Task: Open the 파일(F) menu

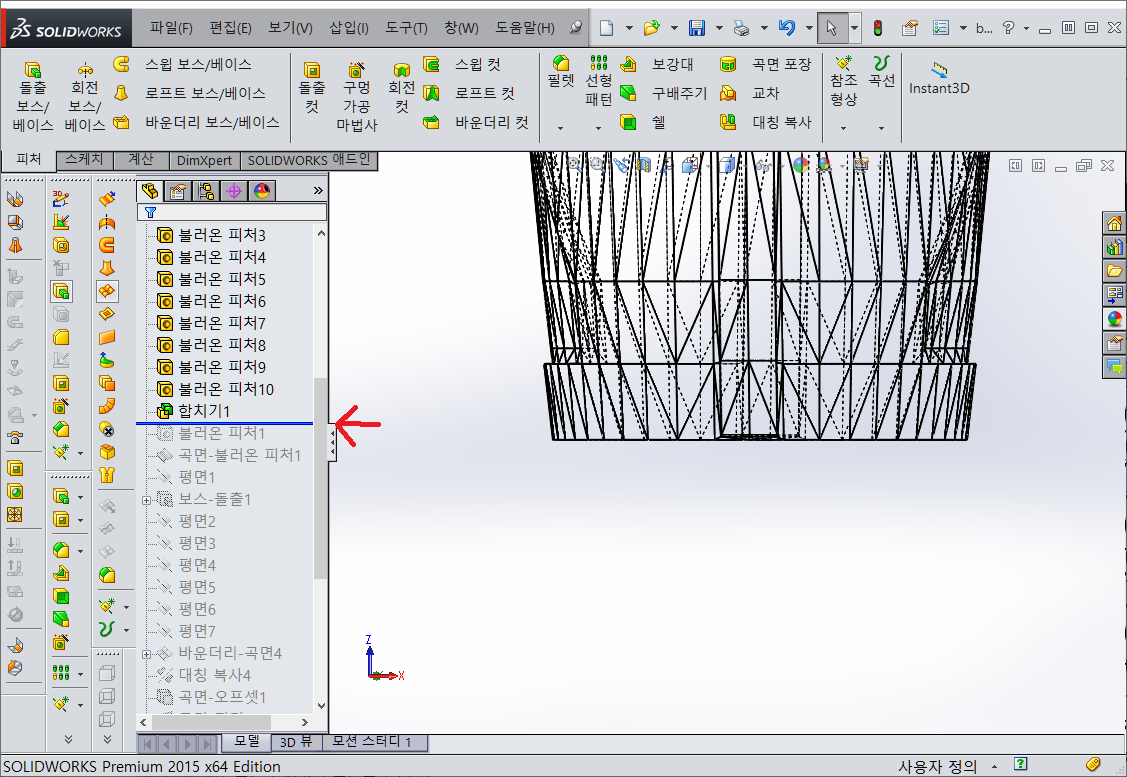Action: pyautogui.click(x=171, y=28)
